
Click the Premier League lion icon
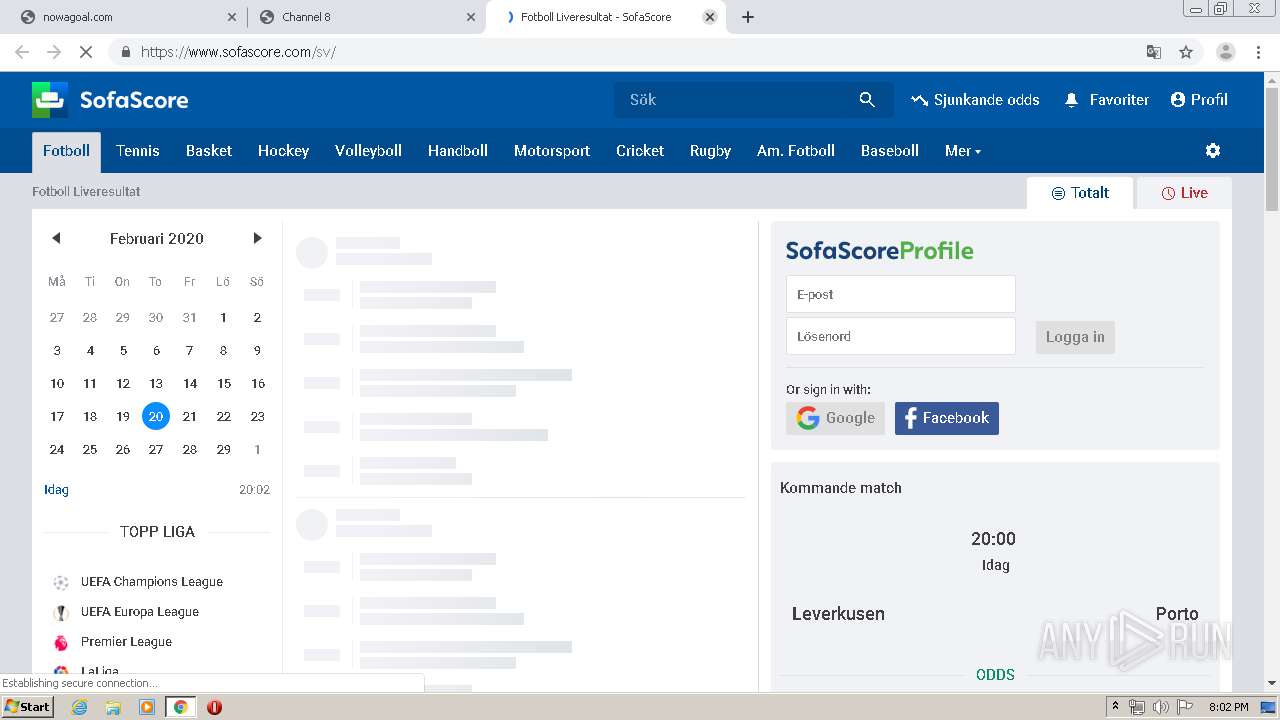[61, 642]
